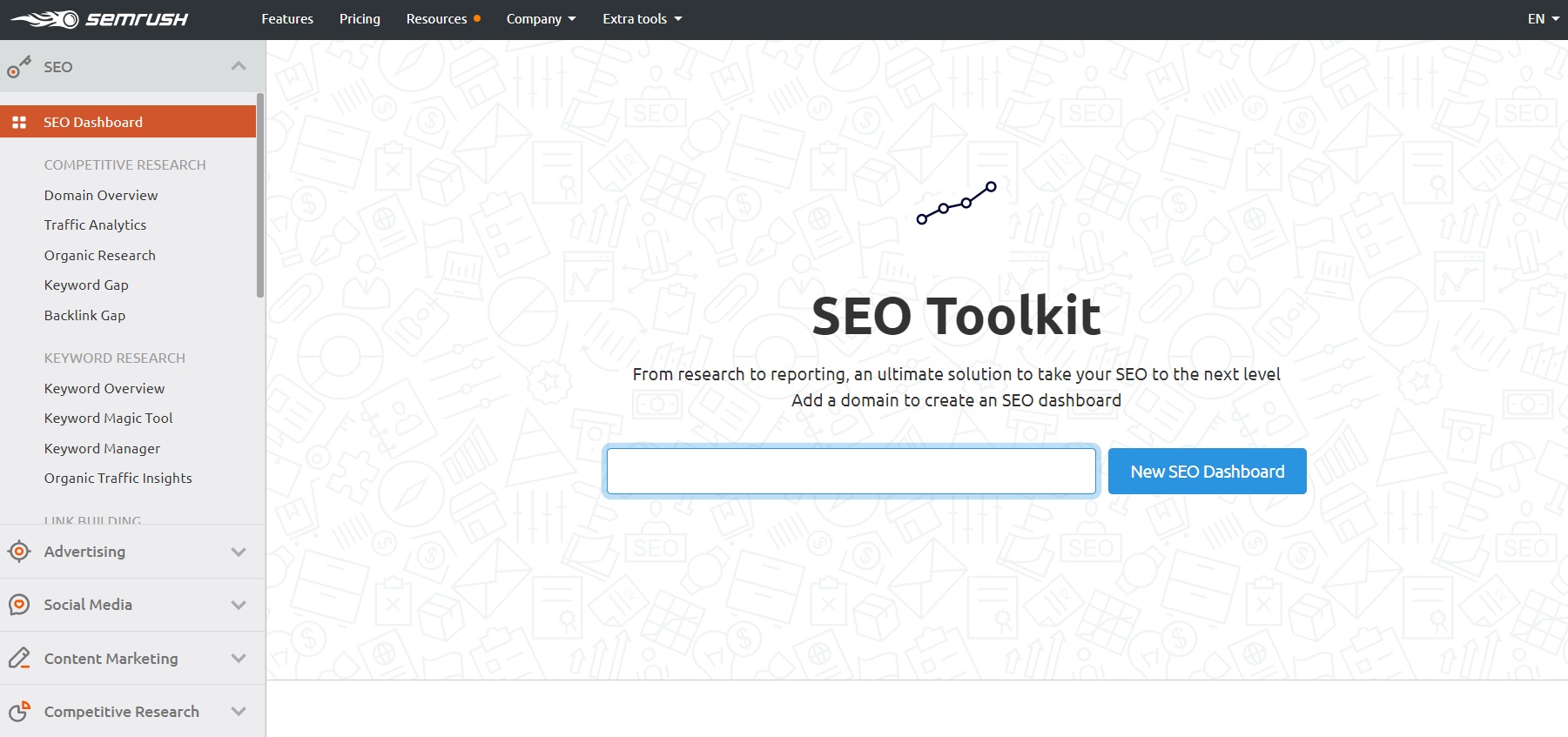Image resolution: width=1568 pixels, height=737 pixels.
Task: Expand the Social Media section chevron
Action: pos(239,605)
